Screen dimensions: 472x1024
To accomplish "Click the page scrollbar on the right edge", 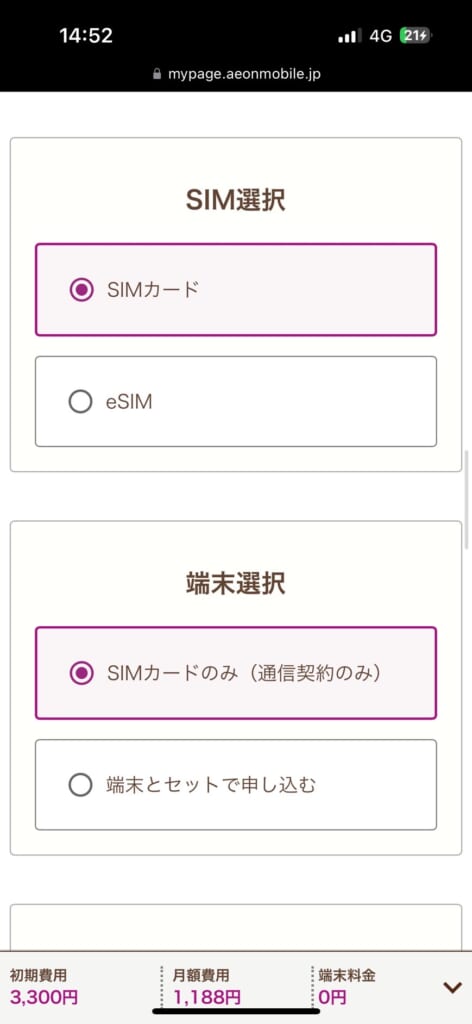I will click(x=467, y=500).
